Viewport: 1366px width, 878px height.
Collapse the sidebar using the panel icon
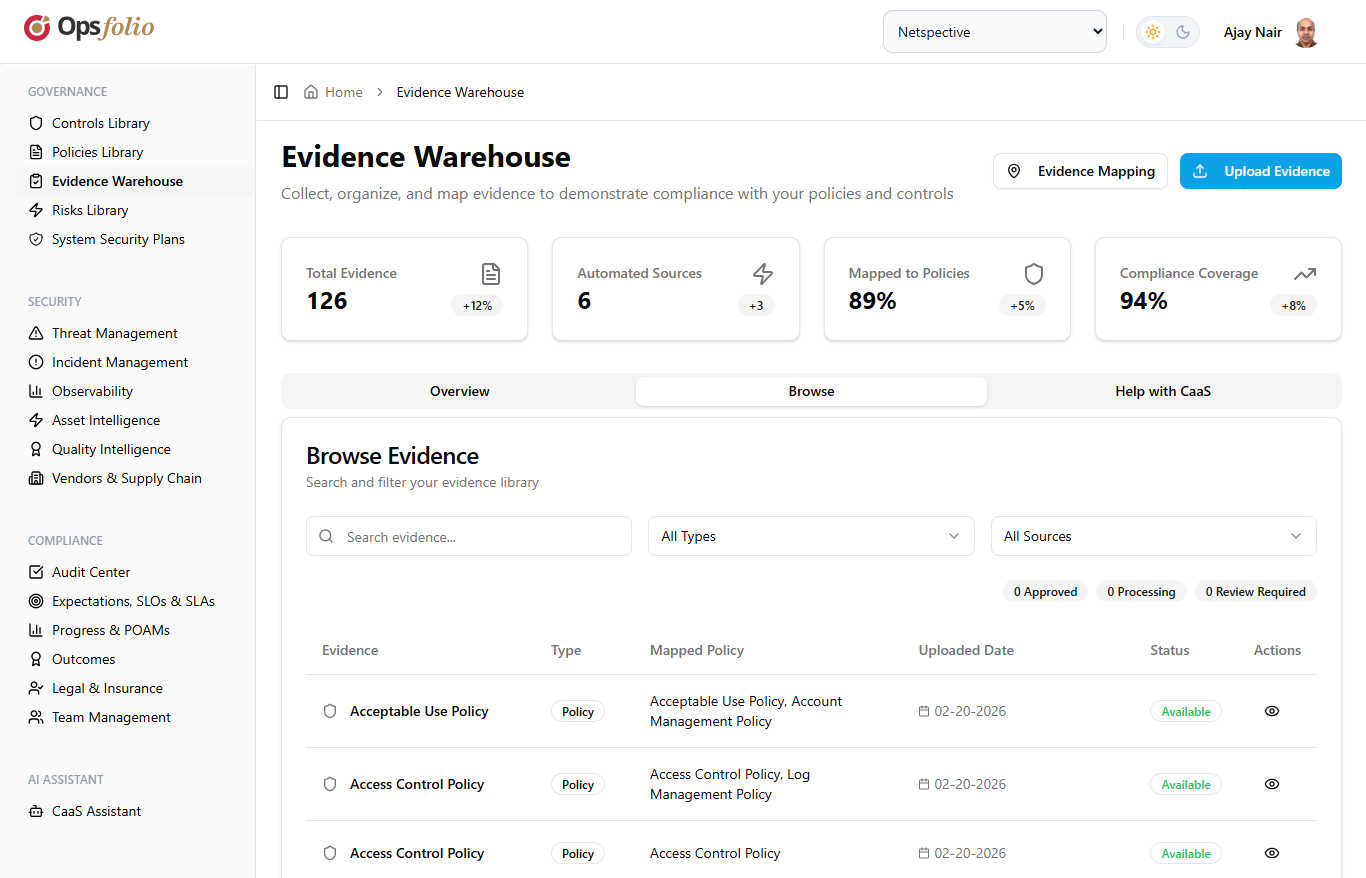tap(281, 91)
